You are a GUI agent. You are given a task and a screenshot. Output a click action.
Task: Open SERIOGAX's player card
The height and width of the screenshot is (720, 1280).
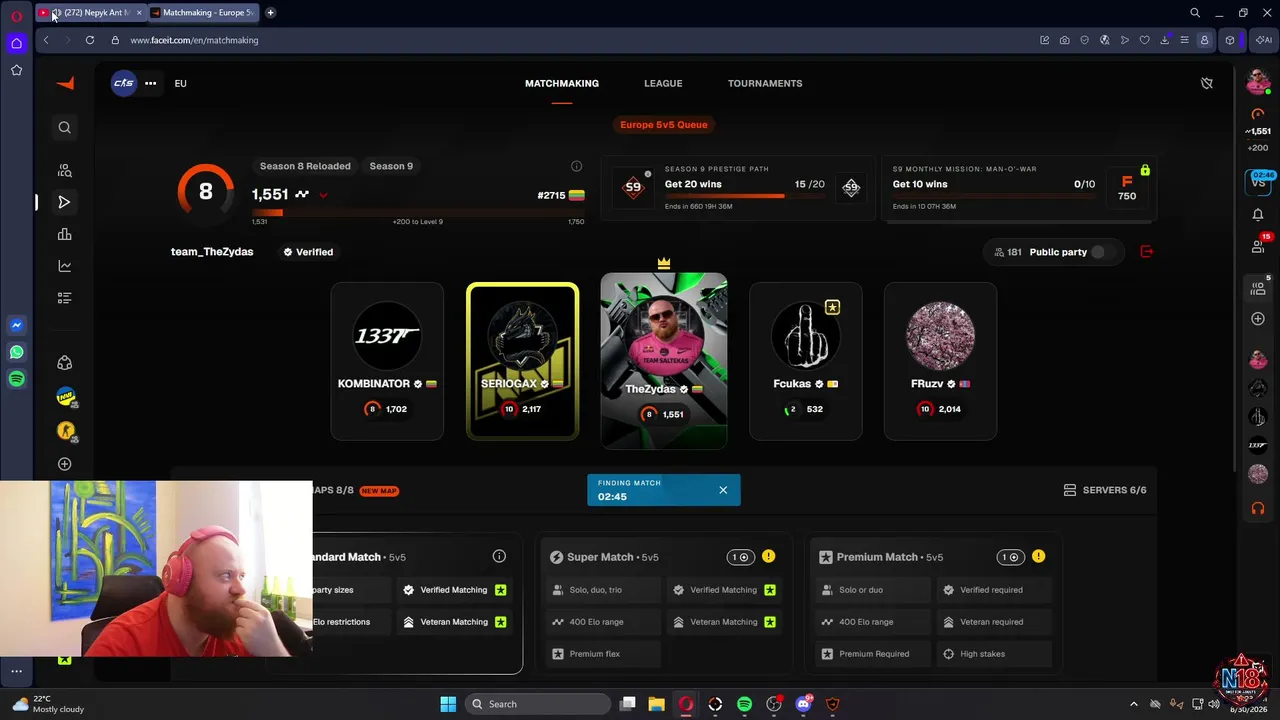pyautogui.click(x=522, y=361)
